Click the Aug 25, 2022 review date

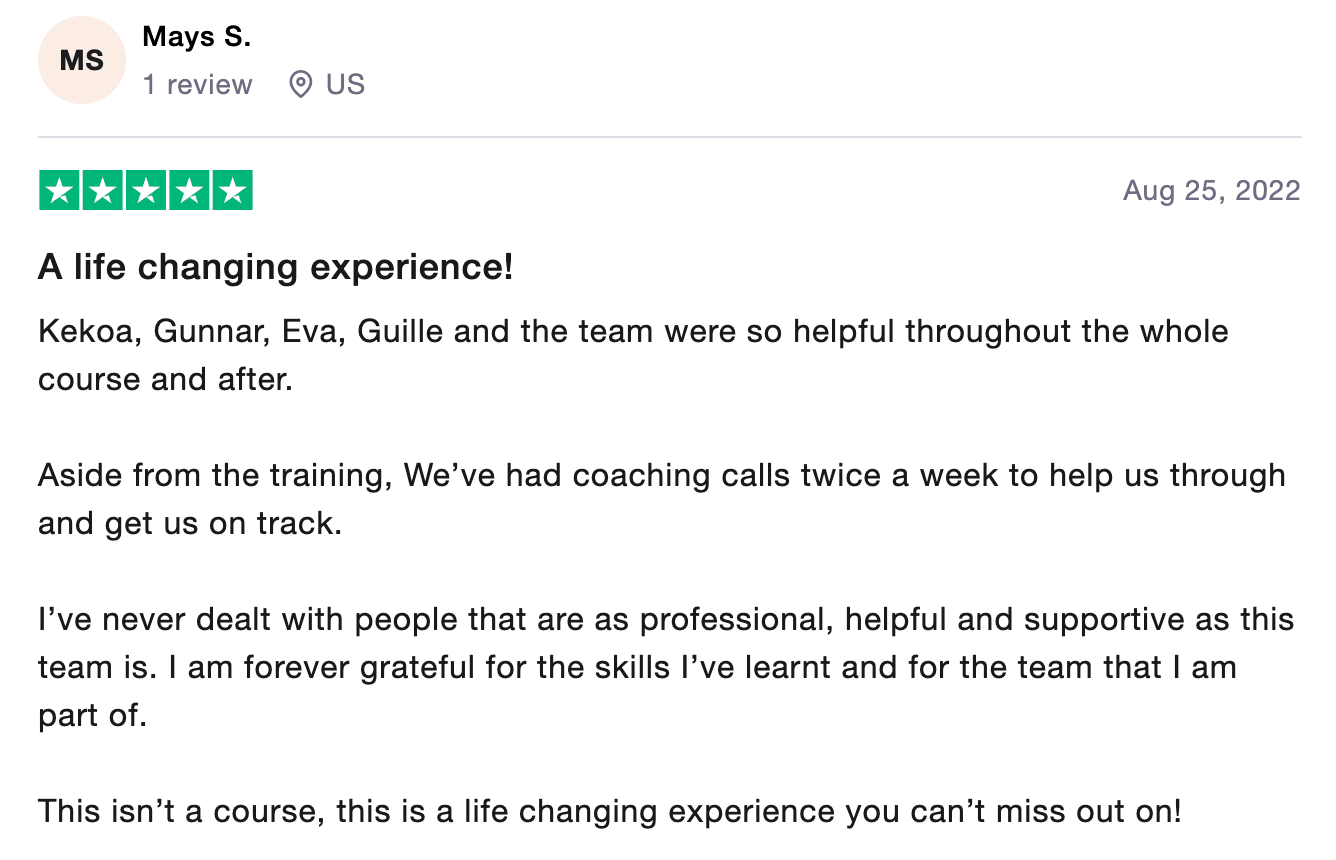point(1211,191)
